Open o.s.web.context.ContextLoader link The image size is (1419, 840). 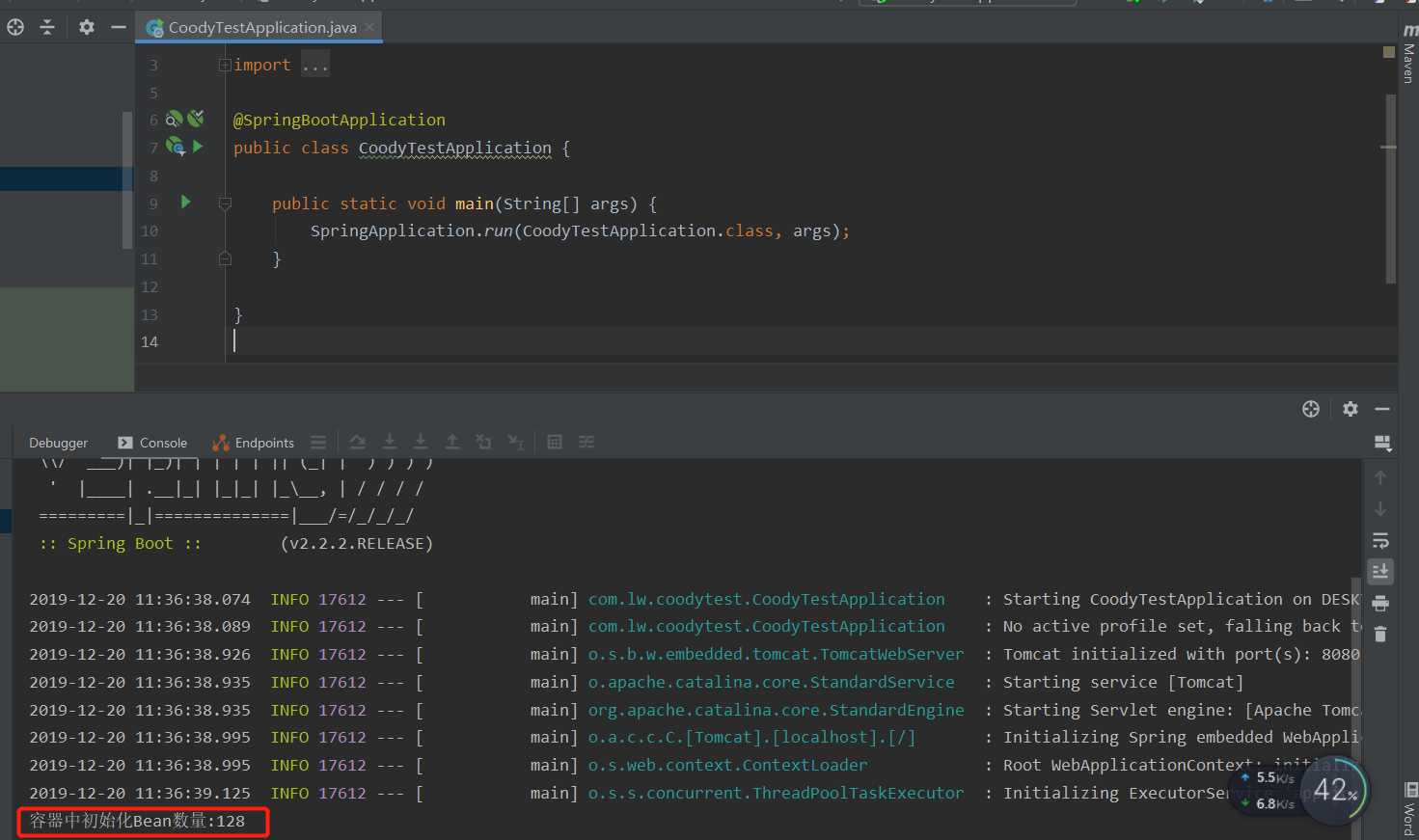[x=728, y=765]
